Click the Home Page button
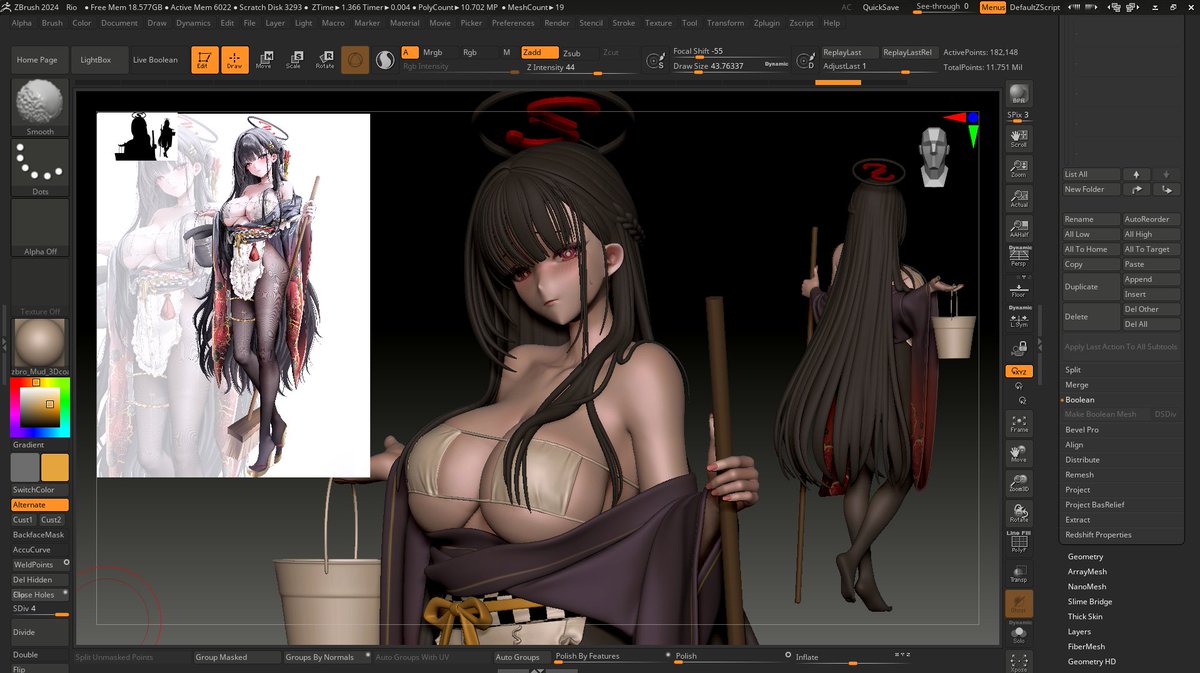The width and height of the screenshot is (1200, 673). pyautogui.click(x=37, y=60)
